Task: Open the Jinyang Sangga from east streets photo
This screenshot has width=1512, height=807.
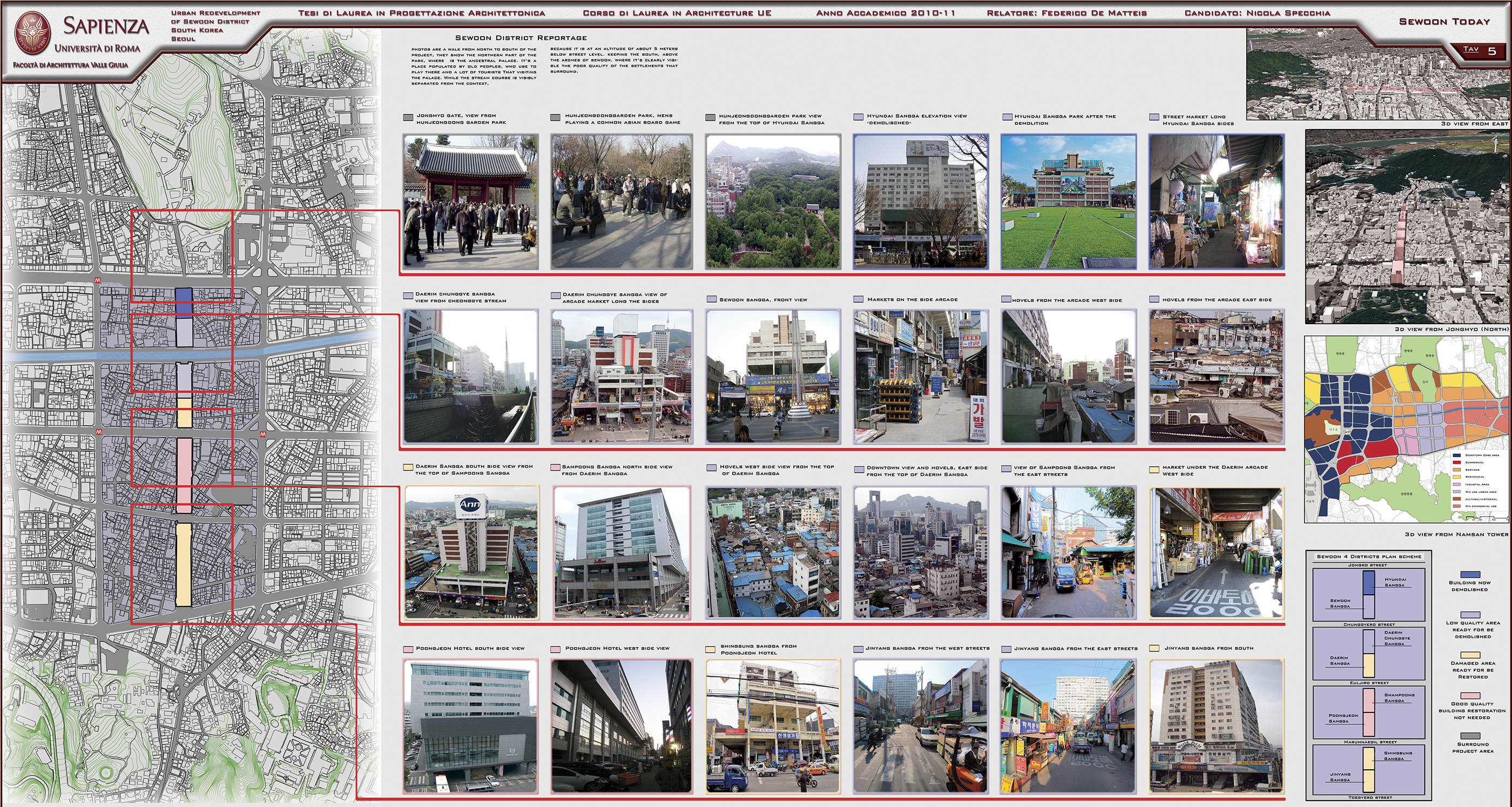Action: [1068, 727]
